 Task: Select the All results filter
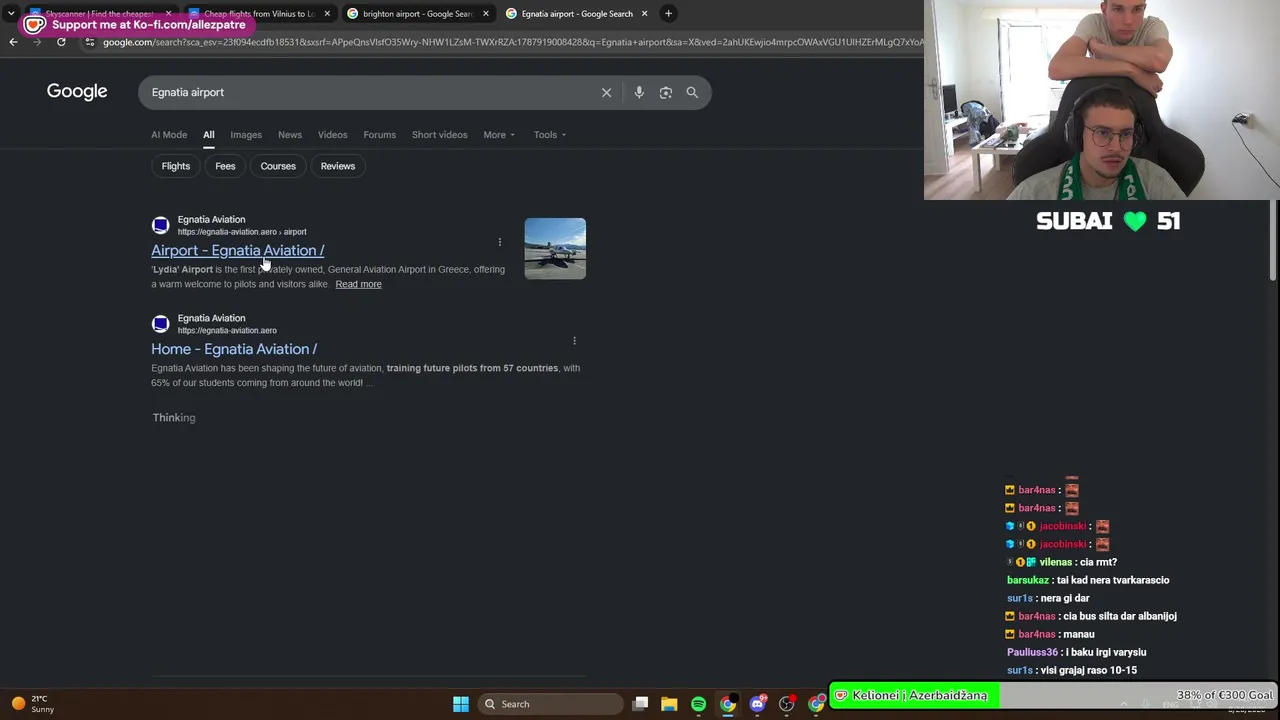click(209, 135)
